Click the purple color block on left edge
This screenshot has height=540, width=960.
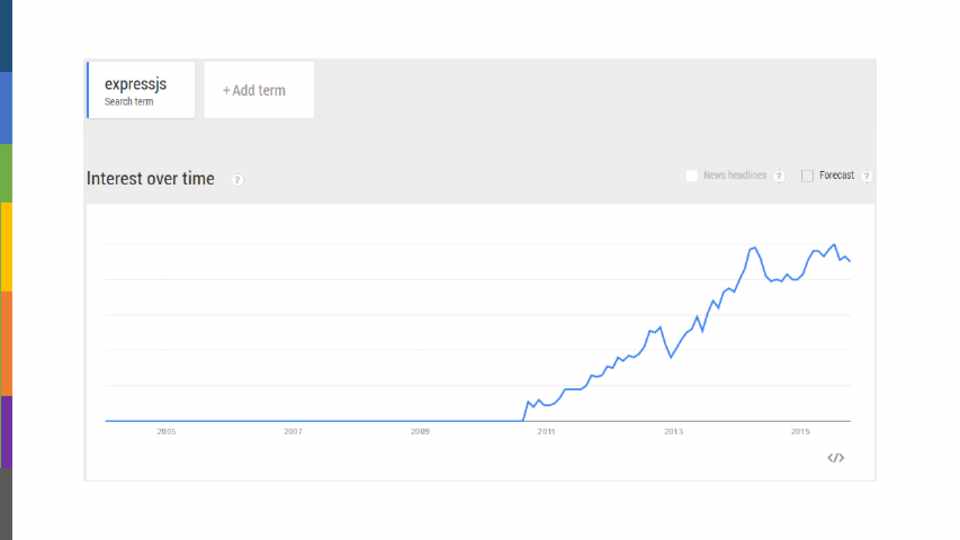[x=6, y=432]
